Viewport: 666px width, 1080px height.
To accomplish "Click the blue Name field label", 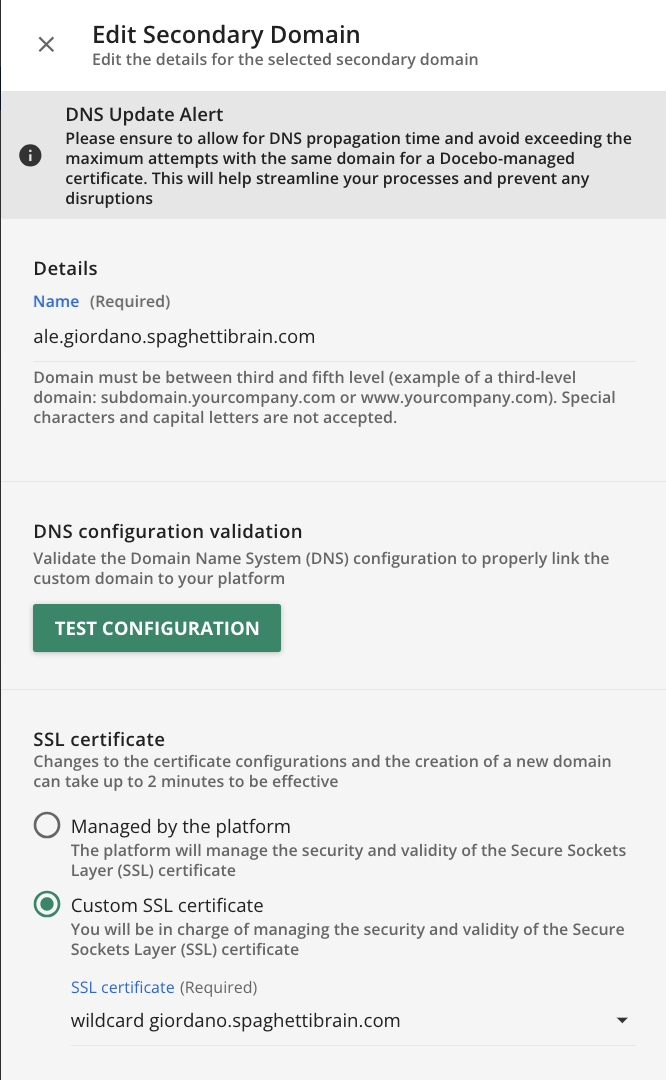I will [x=56, y=301].
